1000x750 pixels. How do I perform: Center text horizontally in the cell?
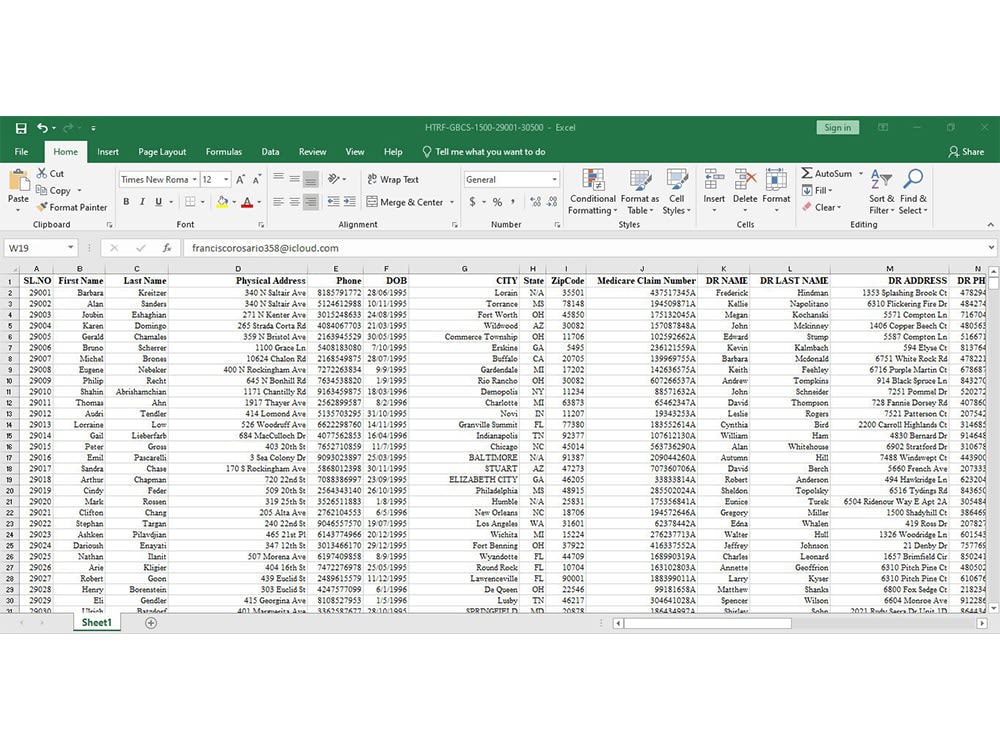pos(294,202)
